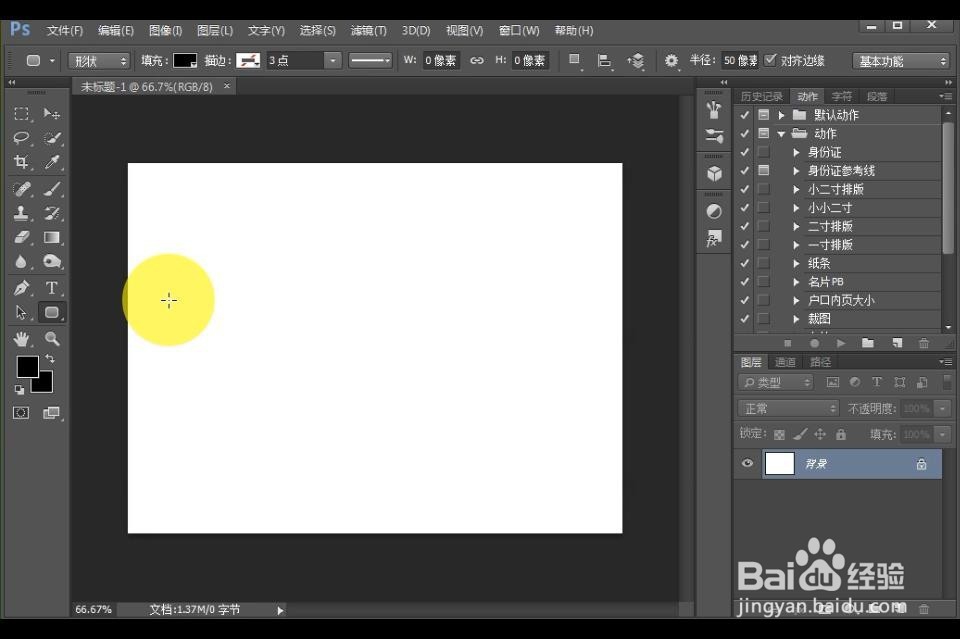Open 文件(F) menu
Screen dimensions: 960x639
[65, 30]
